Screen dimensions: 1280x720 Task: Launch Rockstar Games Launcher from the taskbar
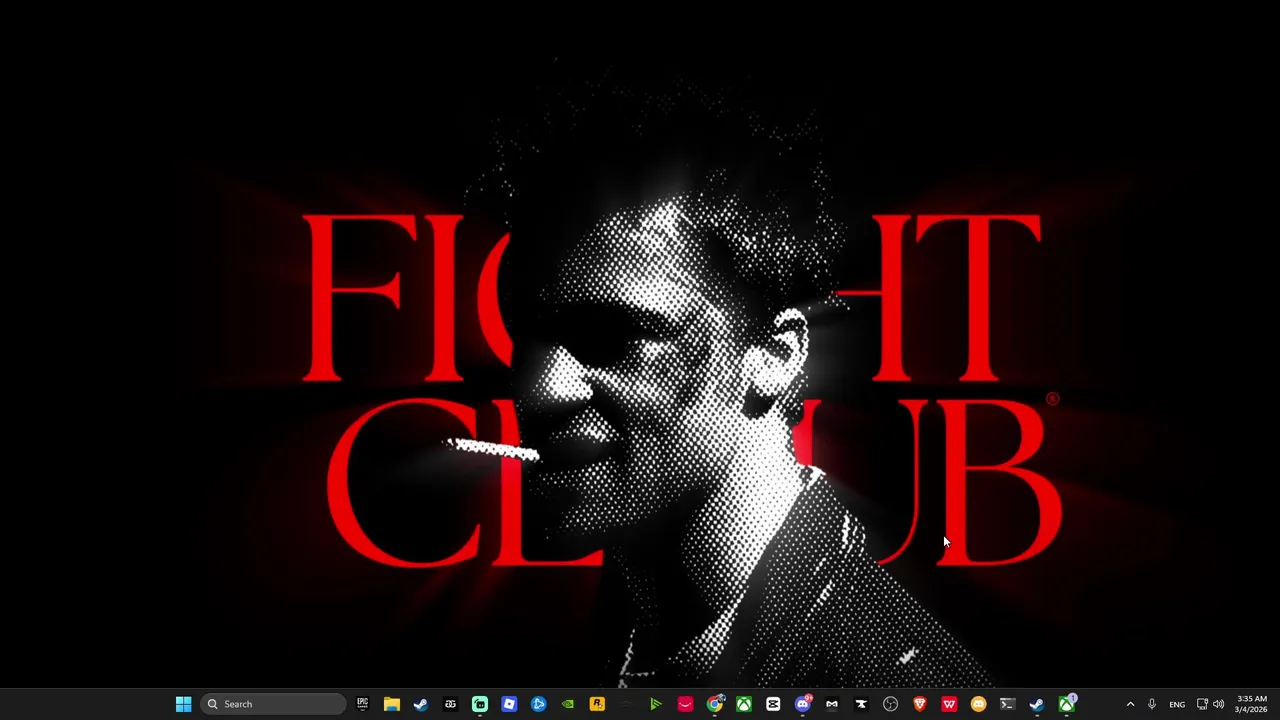click(597, 704)
